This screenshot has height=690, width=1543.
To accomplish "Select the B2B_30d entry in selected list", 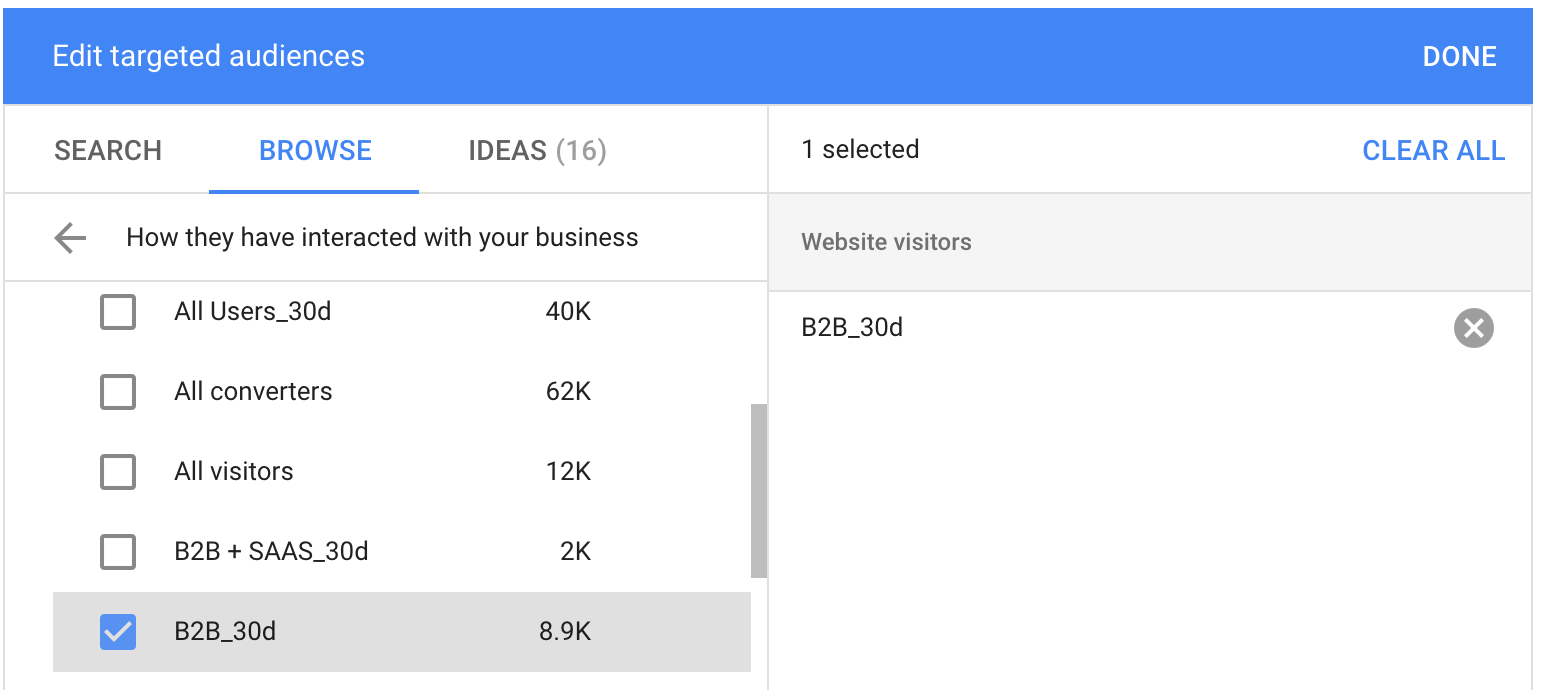I will point(852,328).
